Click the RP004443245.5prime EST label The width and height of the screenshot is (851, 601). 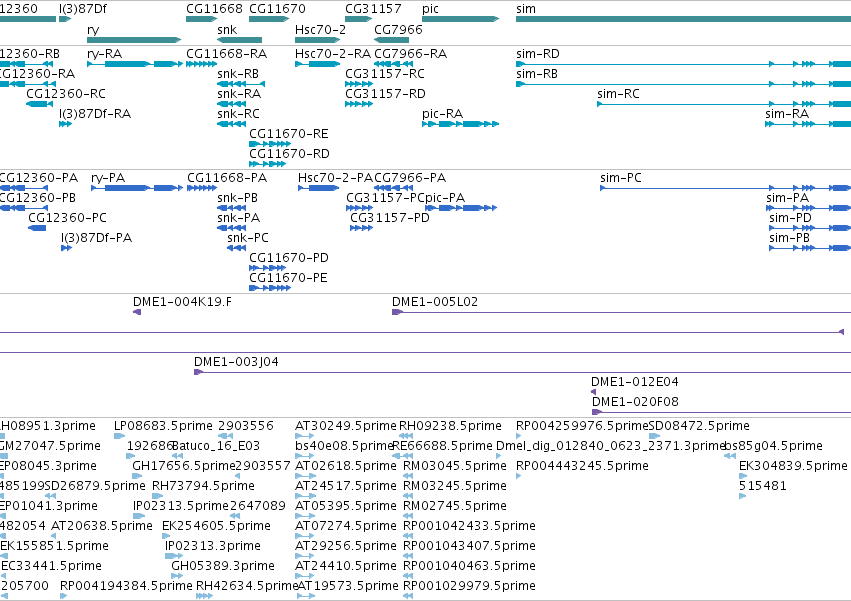pos(582,466)
